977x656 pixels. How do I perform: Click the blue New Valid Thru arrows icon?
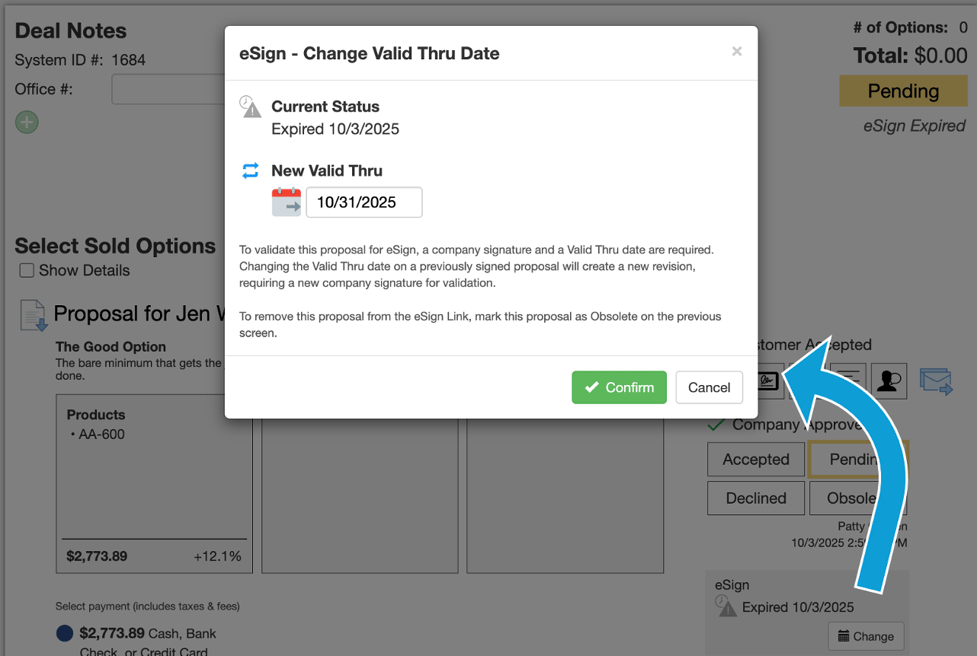click(250, 171)
